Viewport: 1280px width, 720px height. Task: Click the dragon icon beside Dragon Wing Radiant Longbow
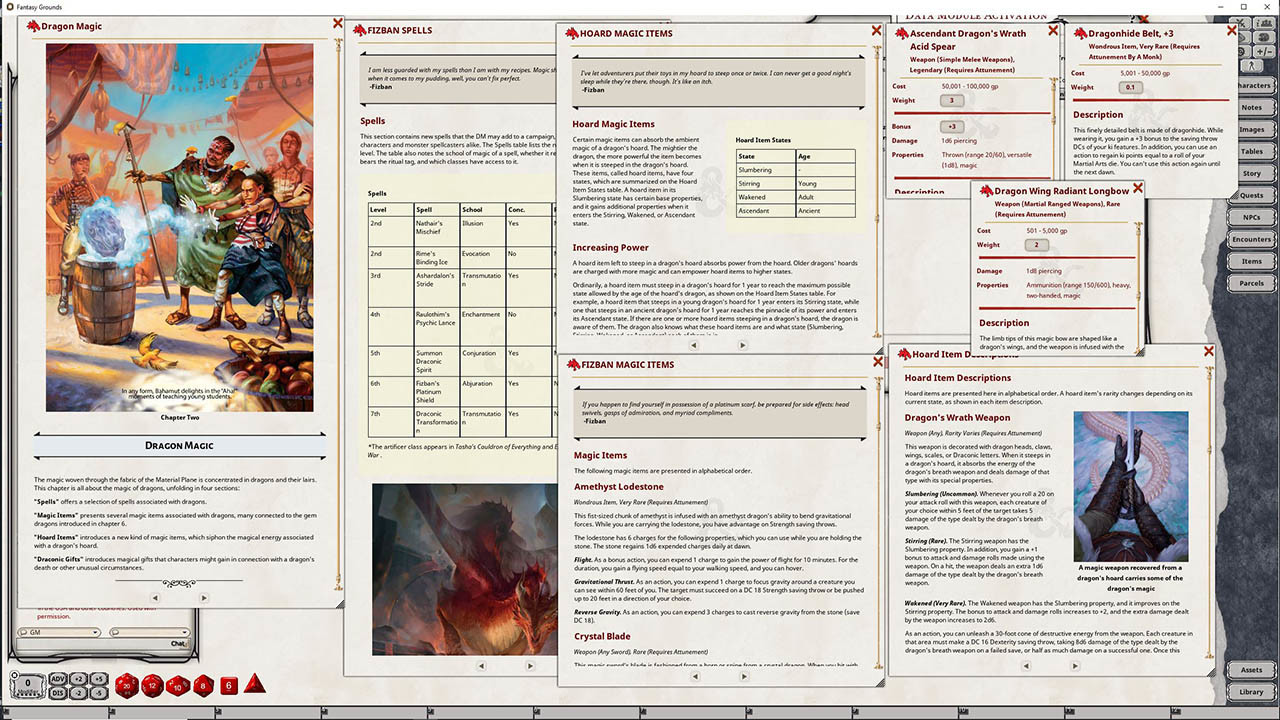point(985,190)
